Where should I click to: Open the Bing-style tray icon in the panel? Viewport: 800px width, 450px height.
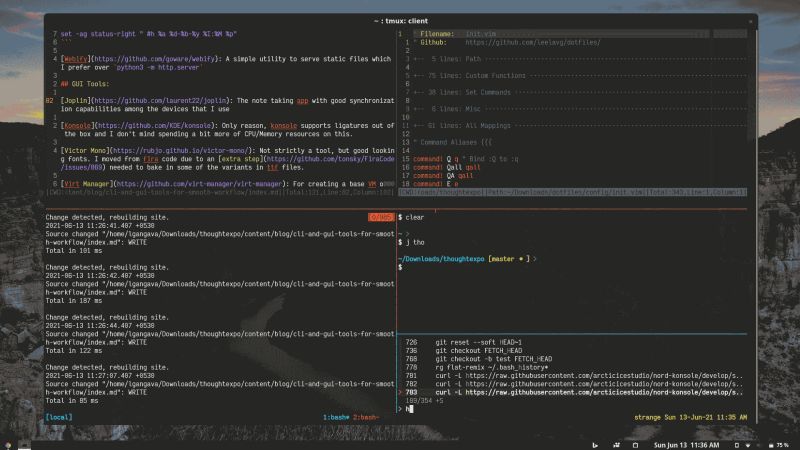[x=595, y=445]
